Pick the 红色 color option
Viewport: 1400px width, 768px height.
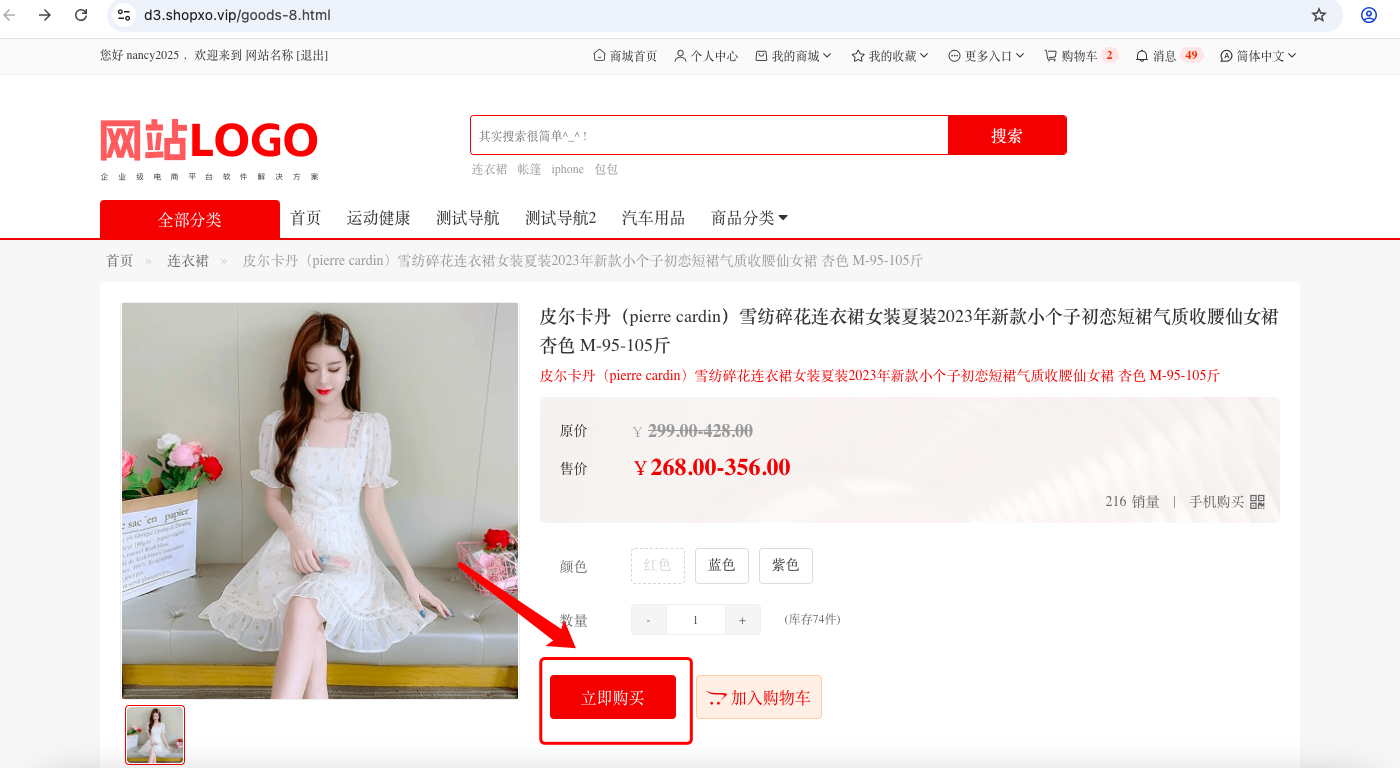pos(658,565)
